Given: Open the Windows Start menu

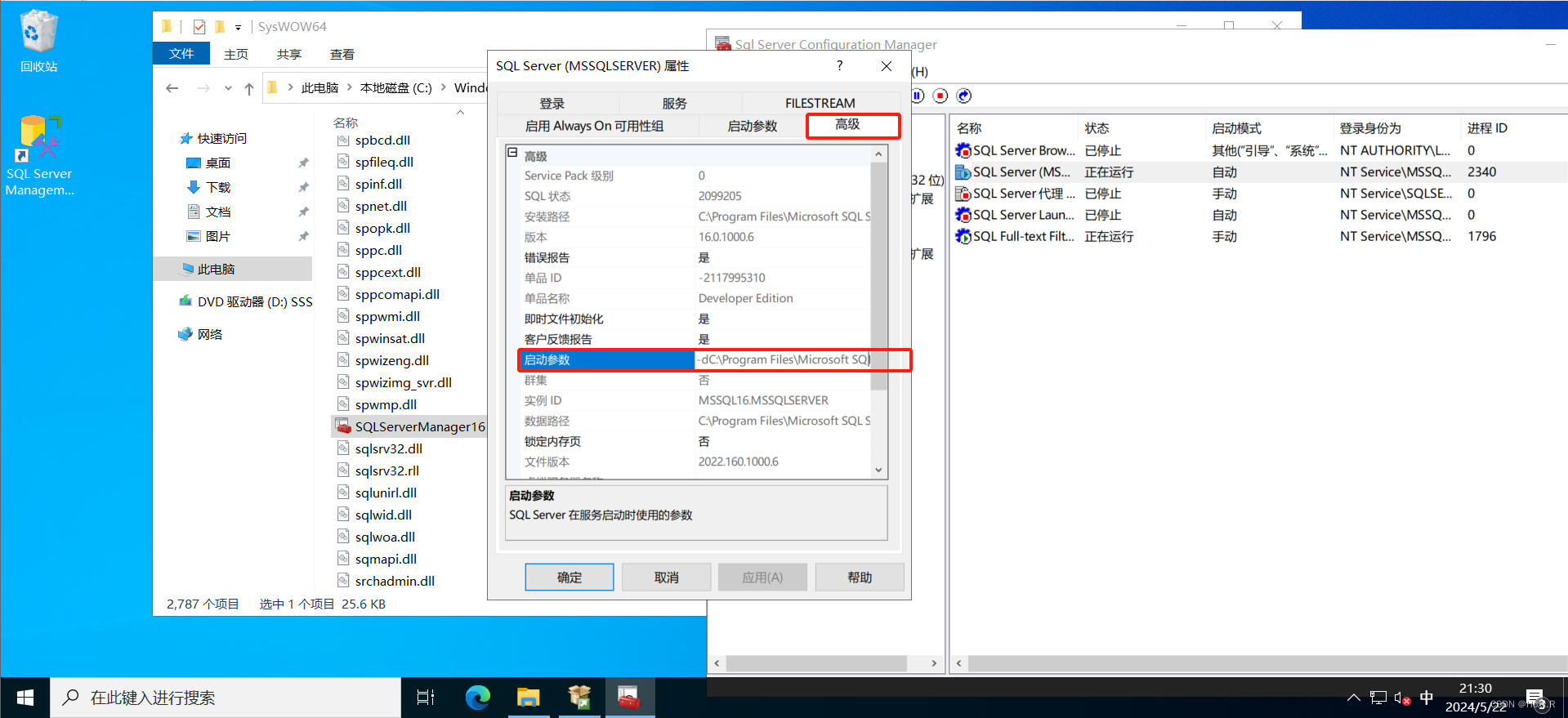Looking at the screenshot, I should point(25,698).
